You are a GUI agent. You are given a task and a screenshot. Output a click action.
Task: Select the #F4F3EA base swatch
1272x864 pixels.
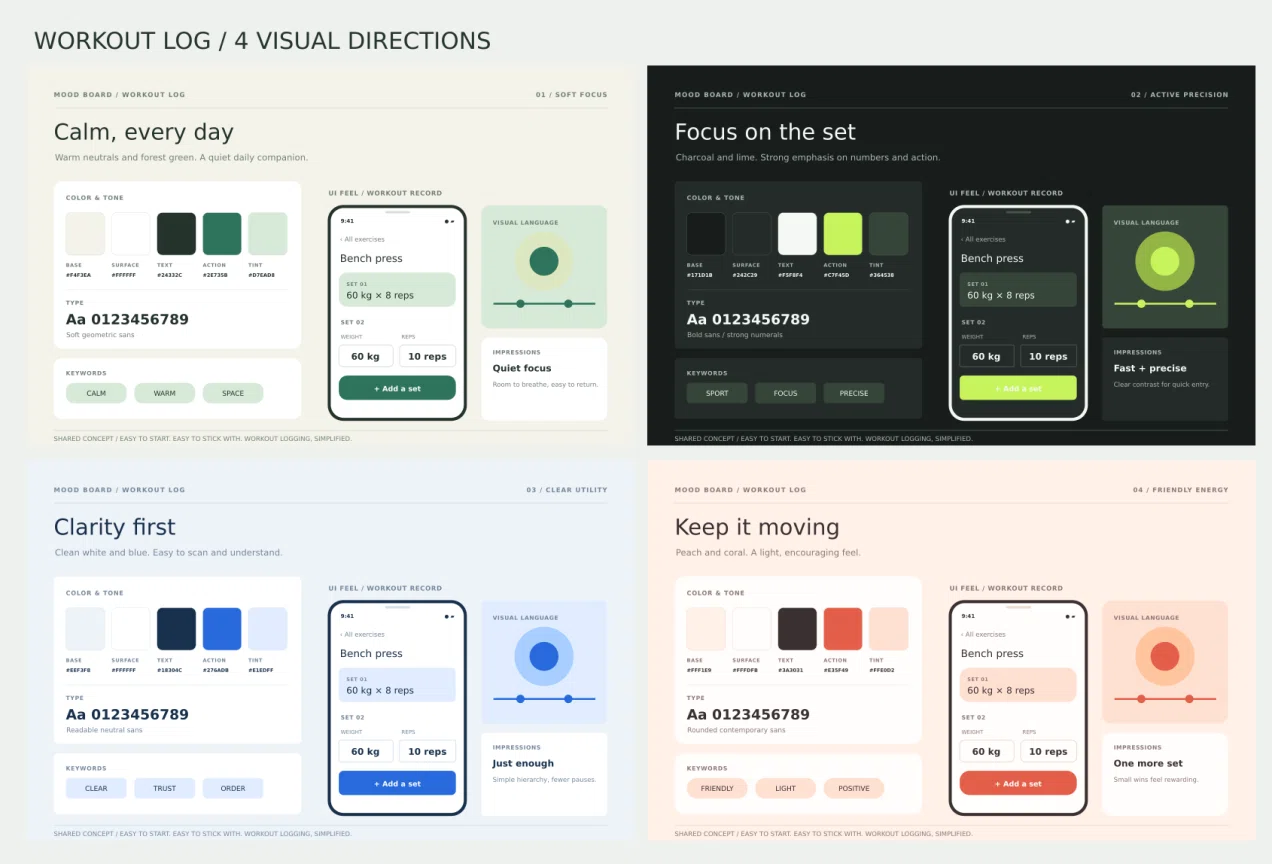coord(85,234)
